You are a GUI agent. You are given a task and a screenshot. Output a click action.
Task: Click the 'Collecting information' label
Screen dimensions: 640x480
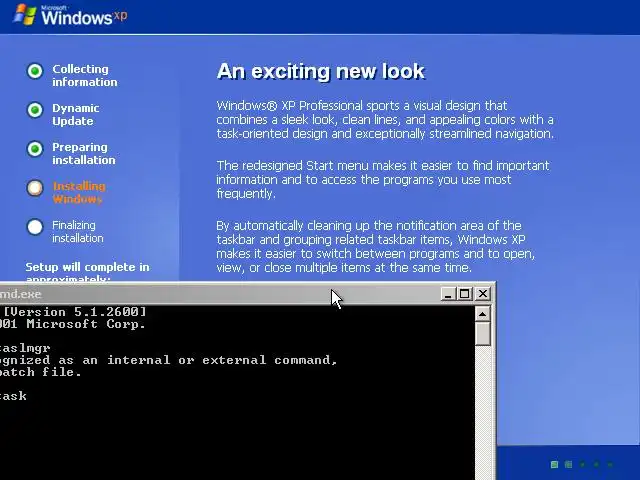pos(84,76)
